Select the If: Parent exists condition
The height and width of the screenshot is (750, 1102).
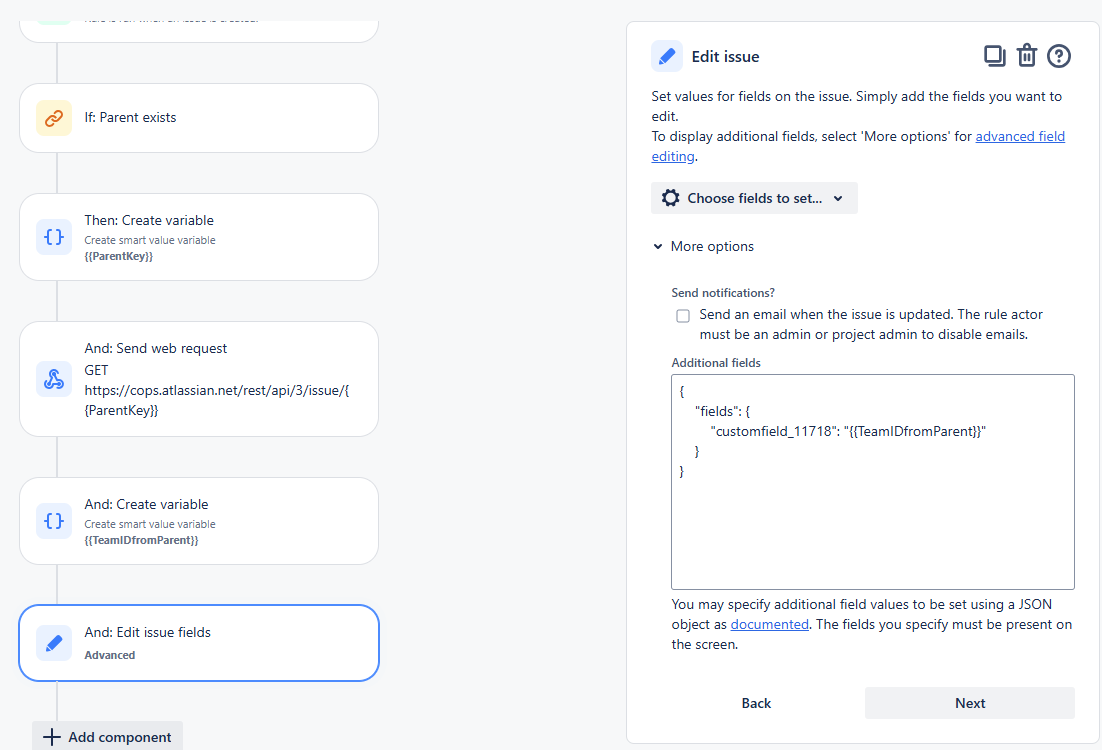coord(199,118)
